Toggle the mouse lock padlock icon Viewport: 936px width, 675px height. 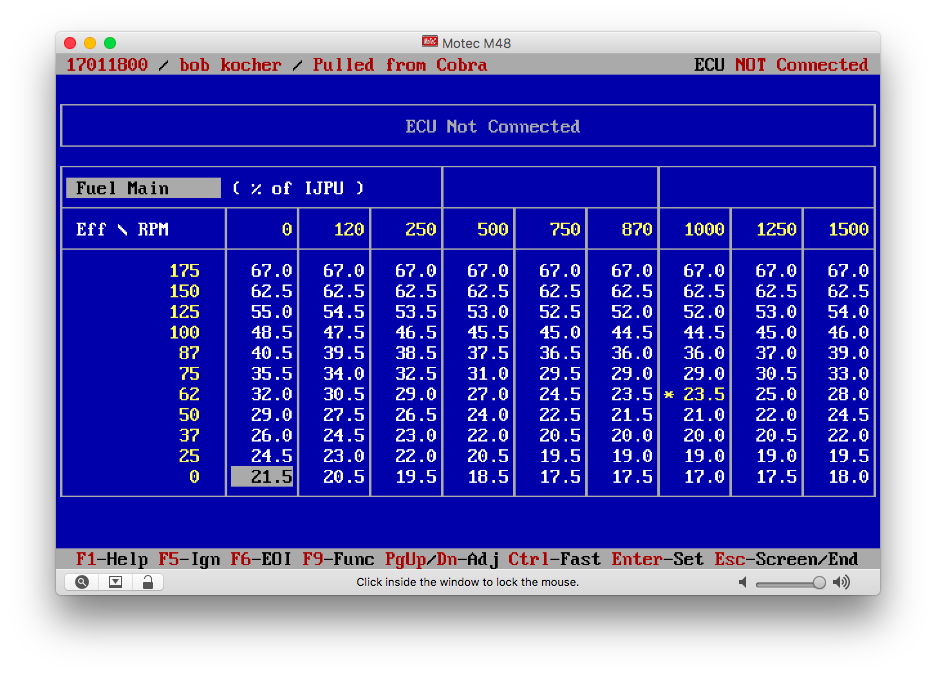click(x=148, y=582)
